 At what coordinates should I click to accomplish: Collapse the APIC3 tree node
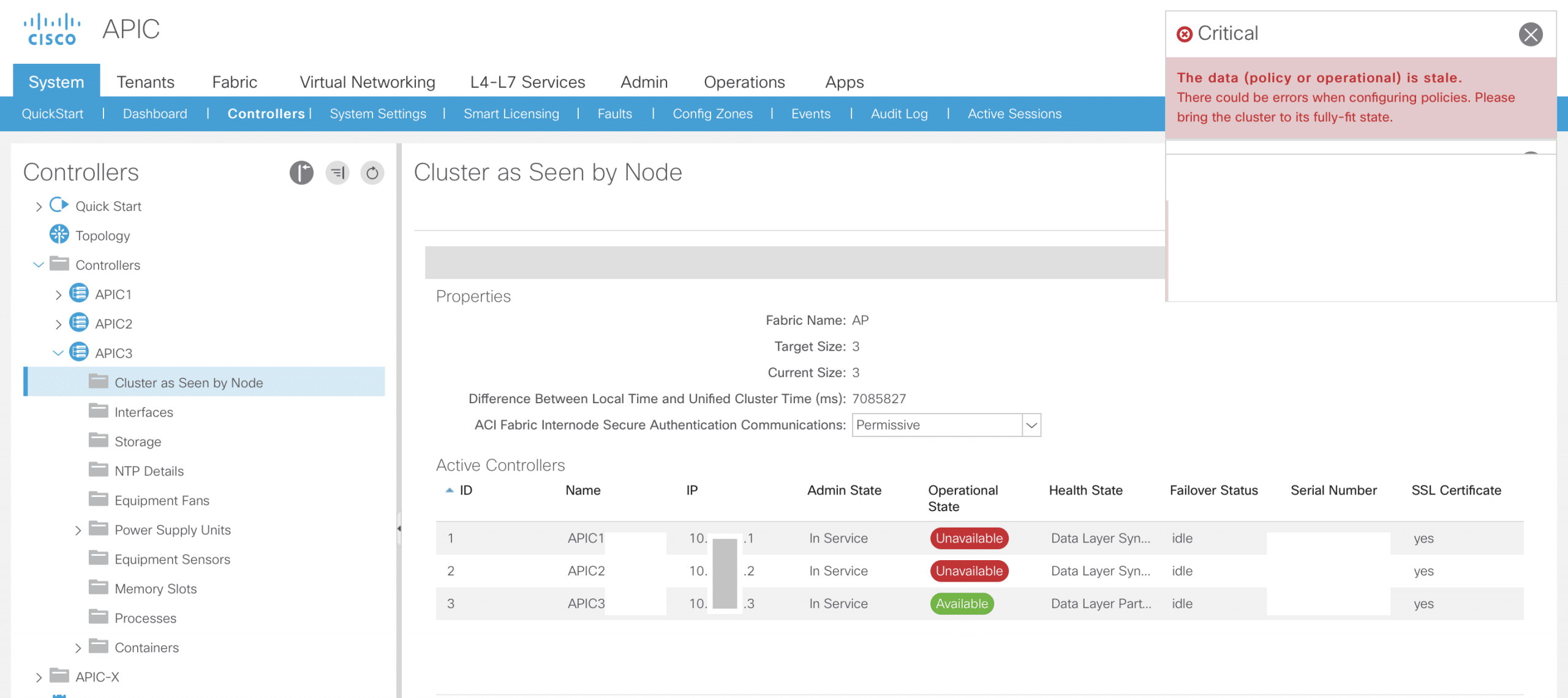tap(58, 353)
